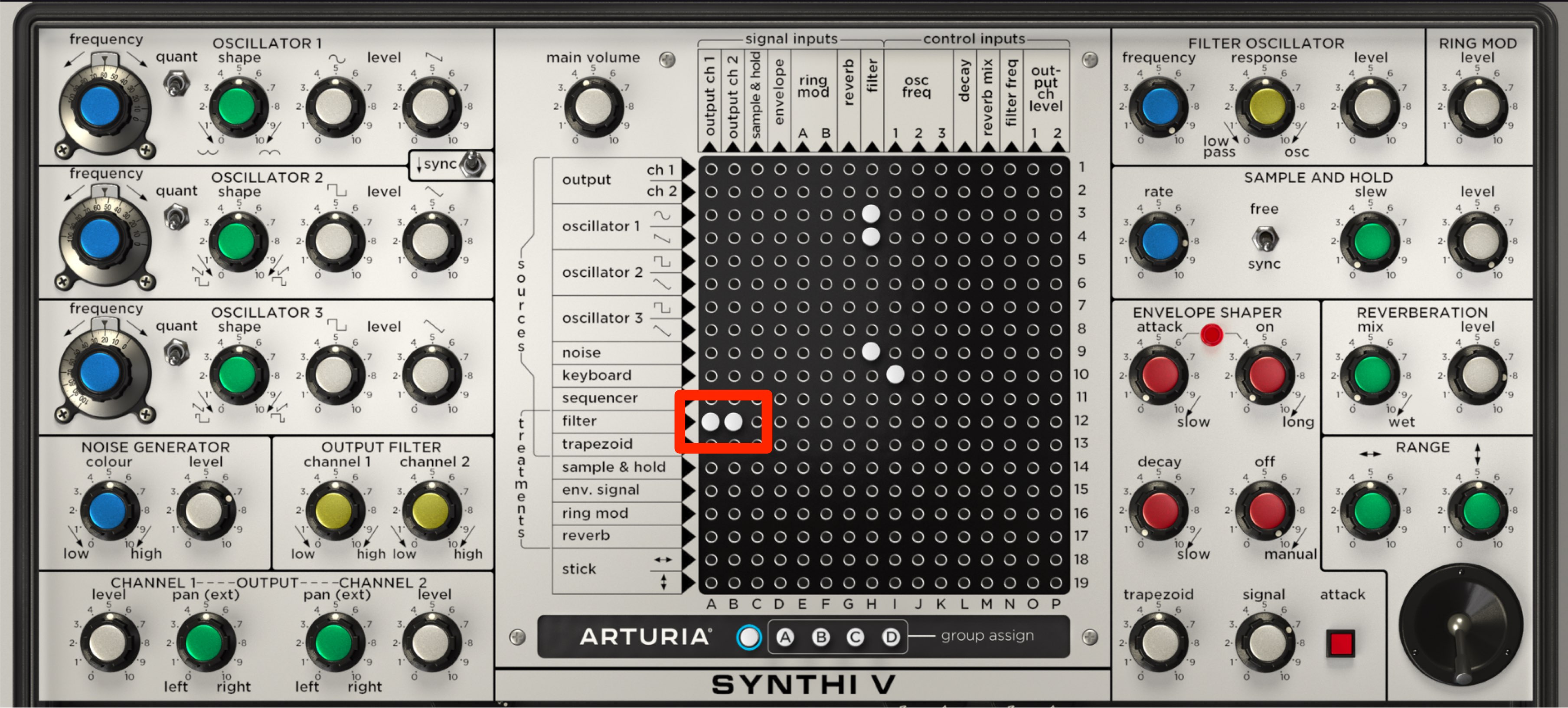Click Envelope Shaper red attack knob
Screen dimensions: 1568x708
pos(1158,376)
